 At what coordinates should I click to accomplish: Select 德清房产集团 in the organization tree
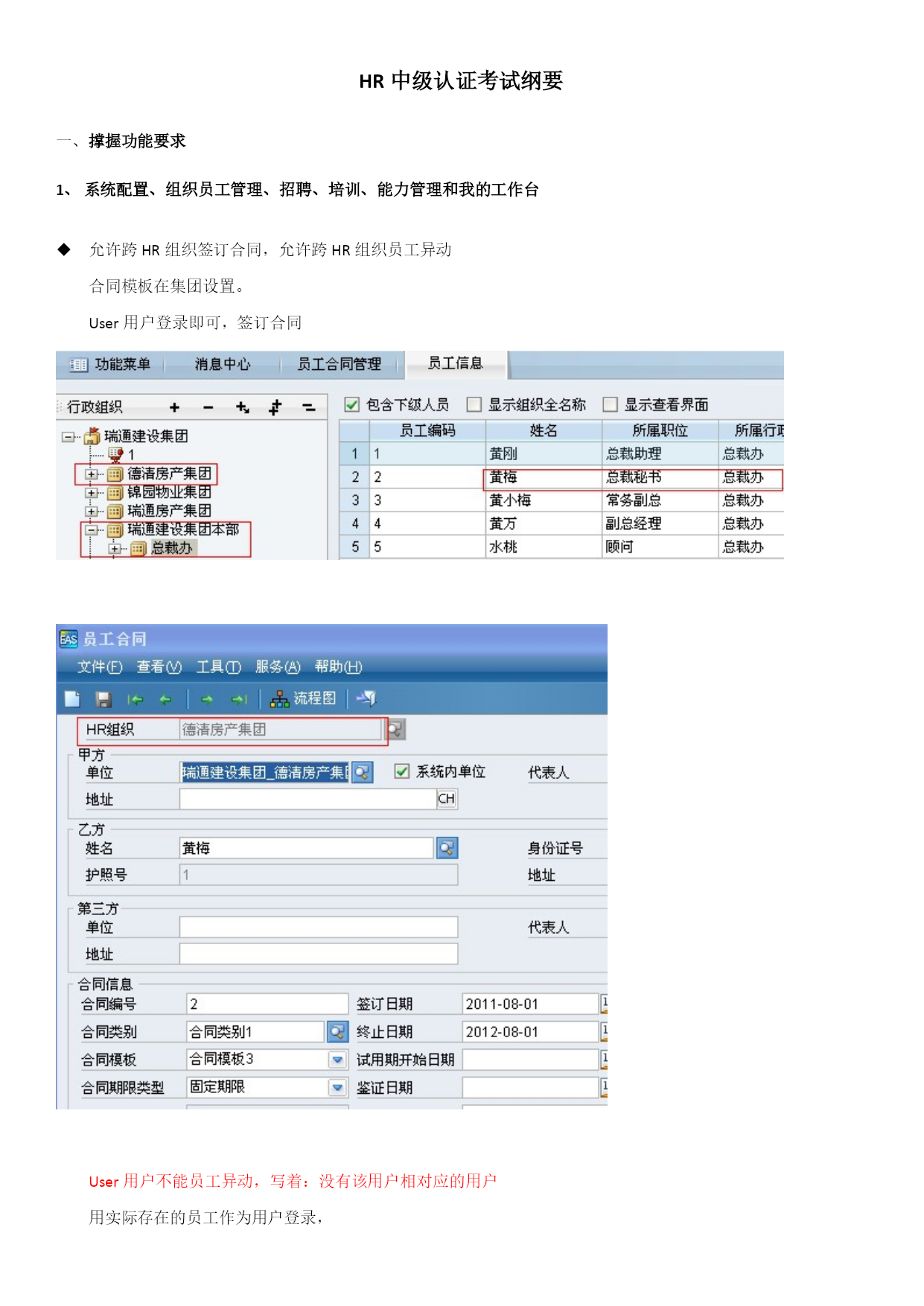pos(169,474)
